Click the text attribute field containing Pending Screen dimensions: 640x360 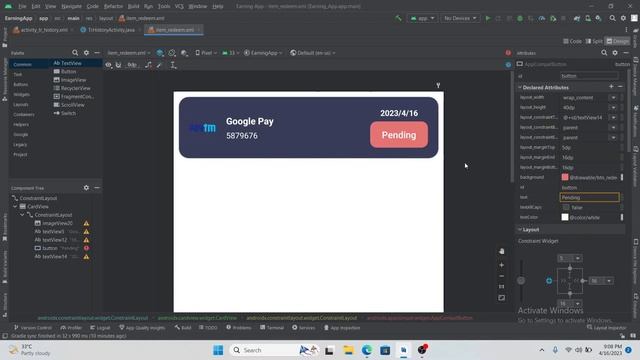tap(589, 198)
